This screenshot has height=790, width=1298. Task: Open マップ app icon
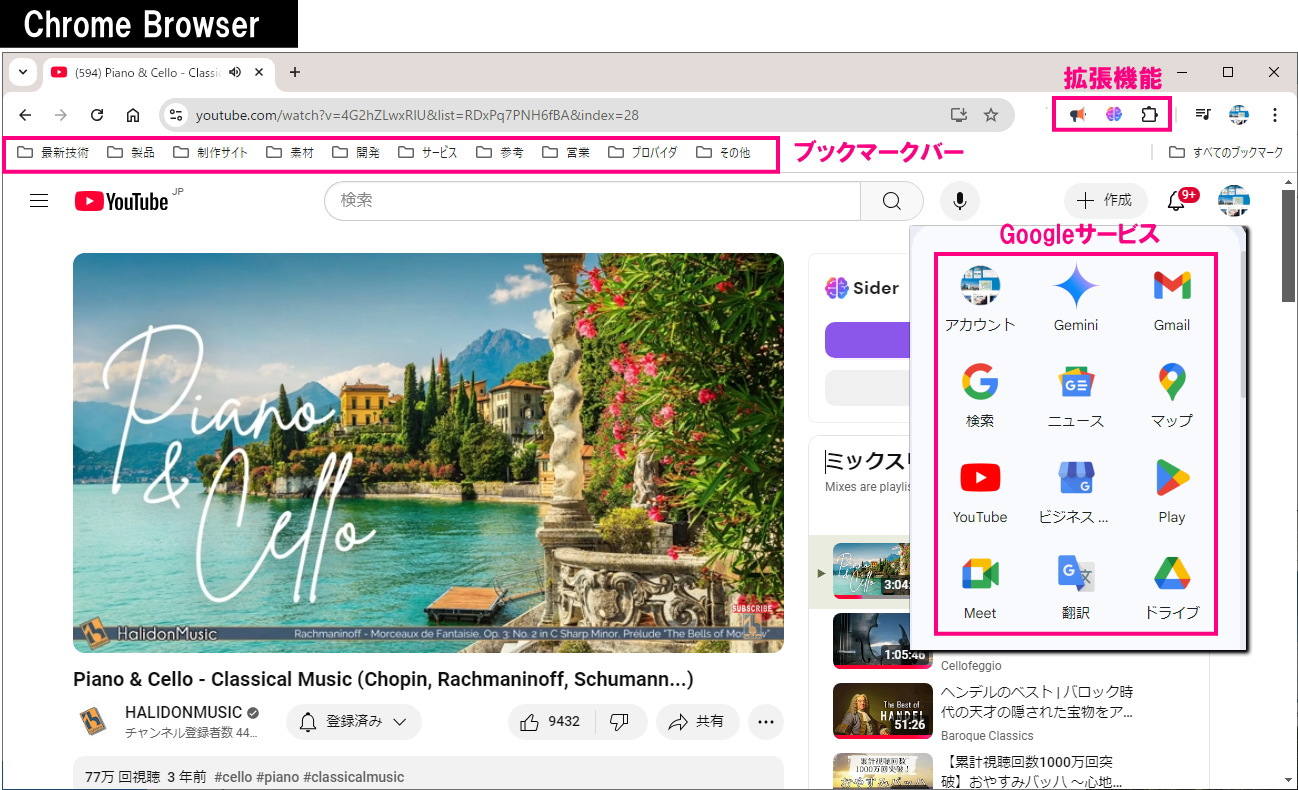[x=1172, y=394]
